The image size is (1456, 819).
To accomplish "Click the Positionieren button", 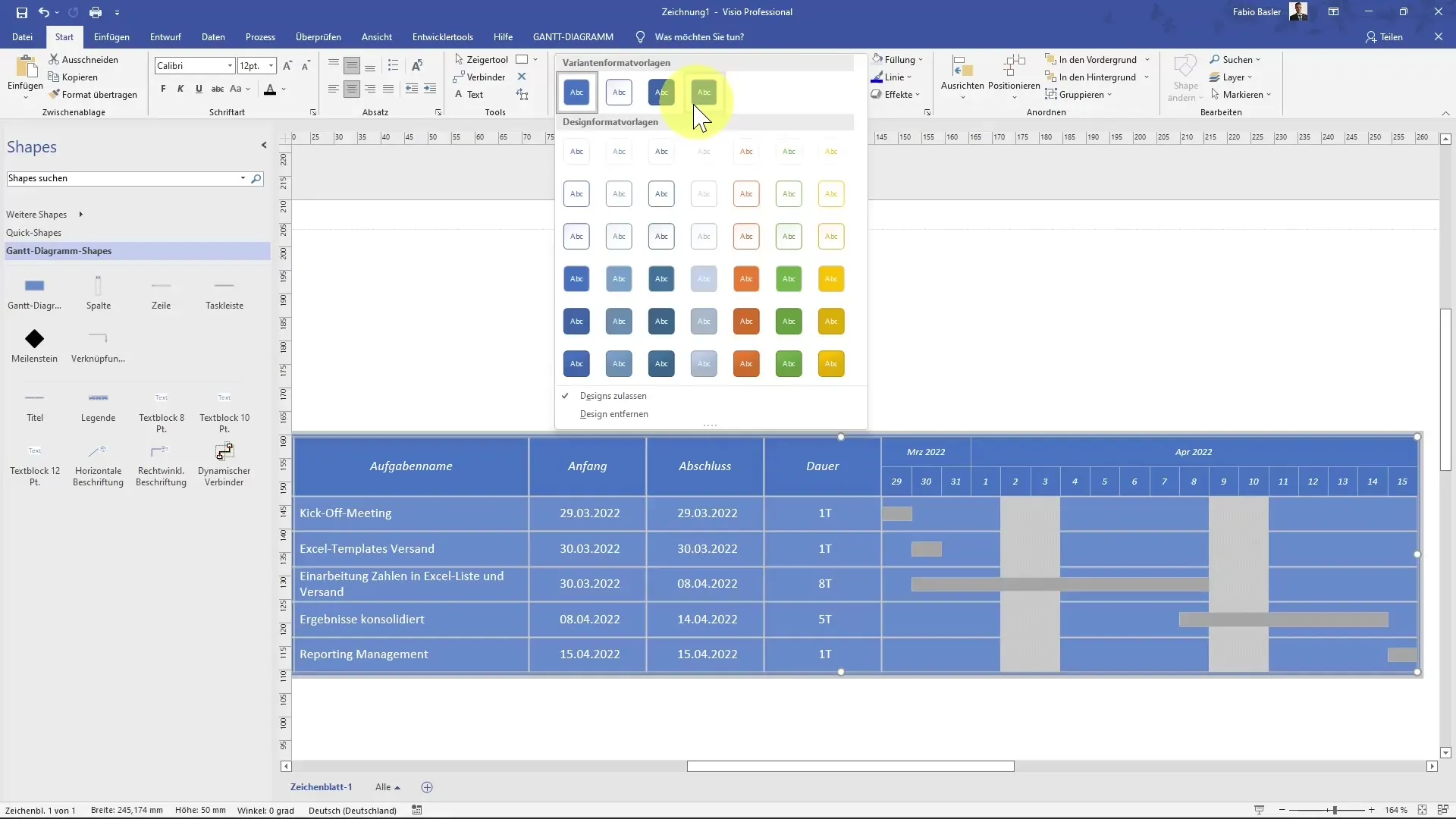I will pyautogui.click(x=1014, y=78).
